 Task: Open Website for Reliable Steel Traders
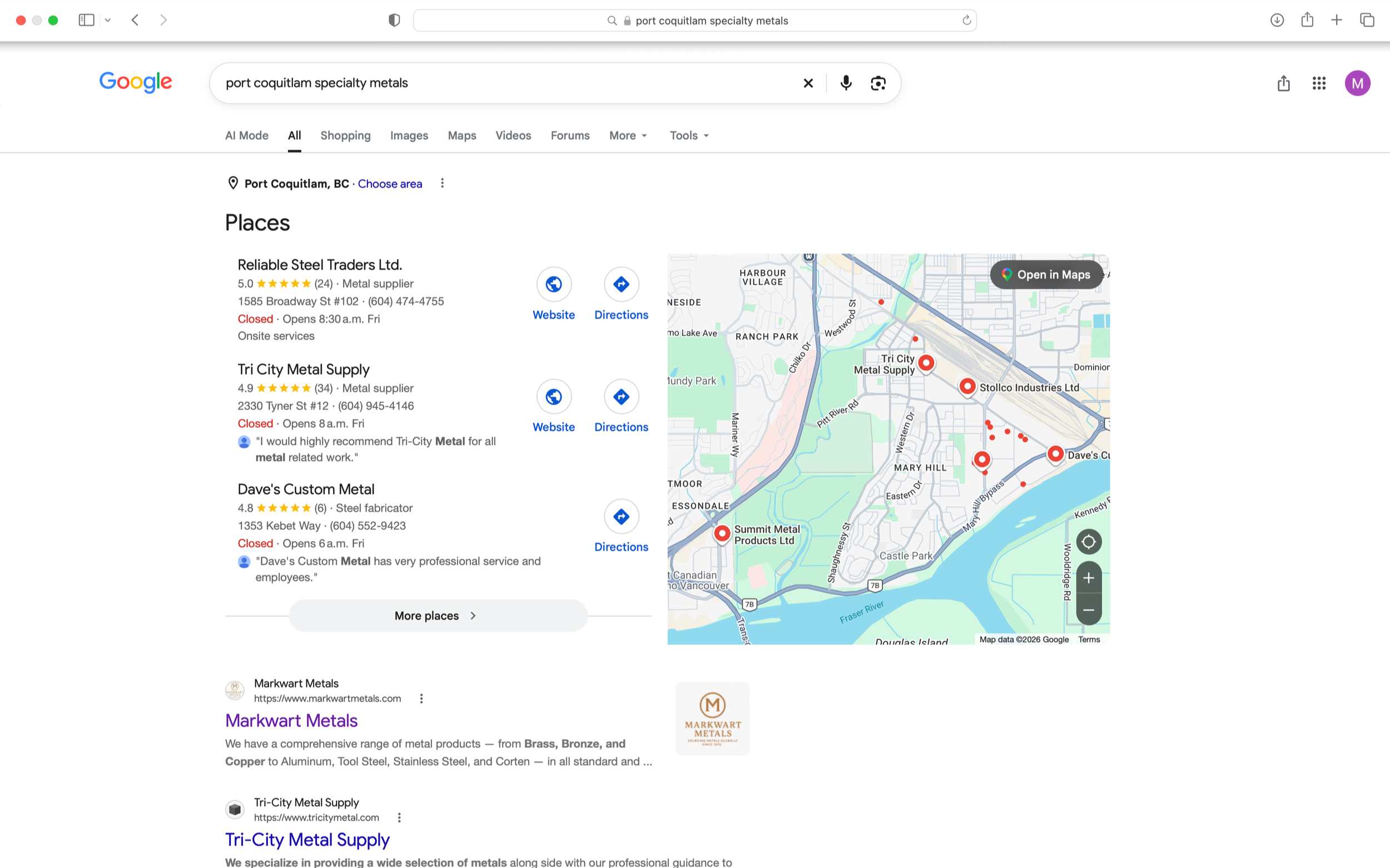554,294
